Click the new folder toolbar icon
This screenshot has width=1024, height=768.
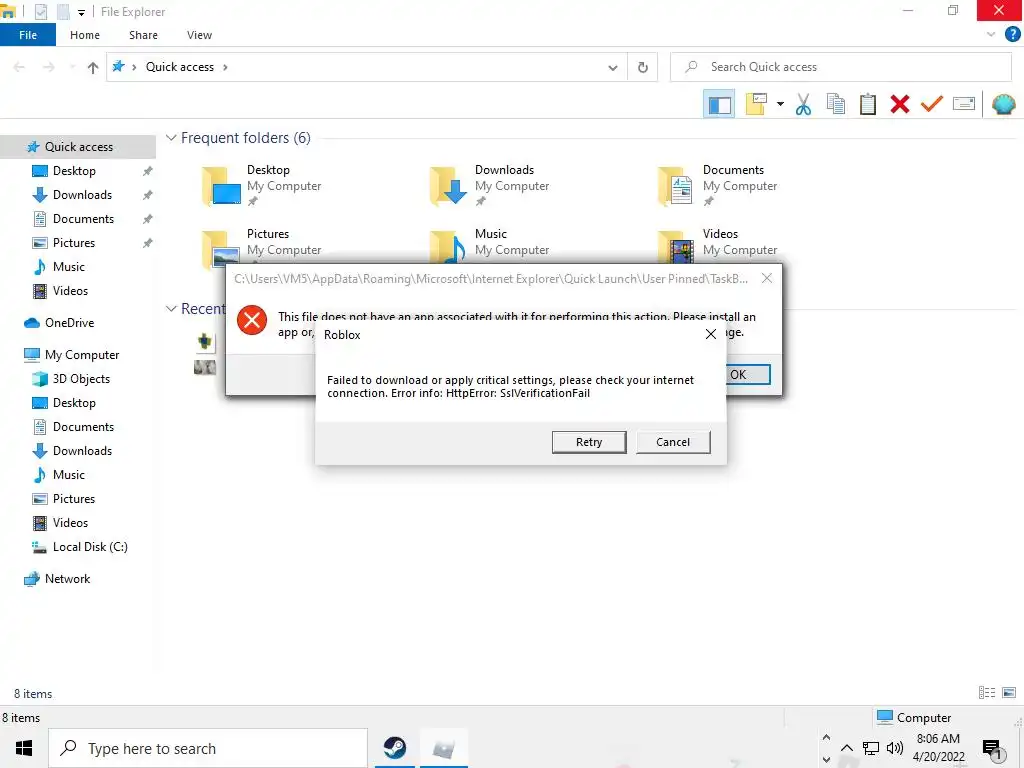click(x=756, y=104)
